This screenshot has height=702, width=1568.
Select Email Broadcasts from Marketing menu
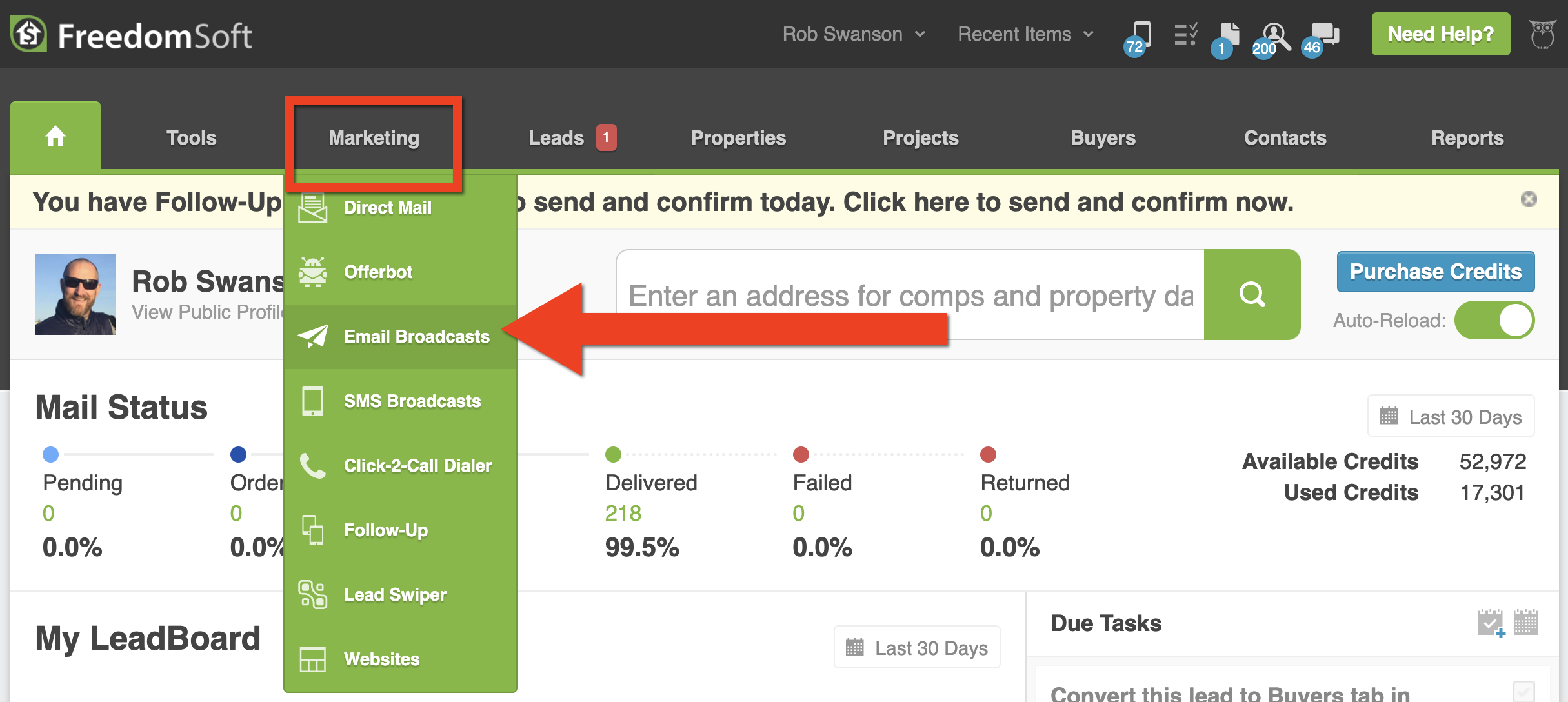coord(400,336)
